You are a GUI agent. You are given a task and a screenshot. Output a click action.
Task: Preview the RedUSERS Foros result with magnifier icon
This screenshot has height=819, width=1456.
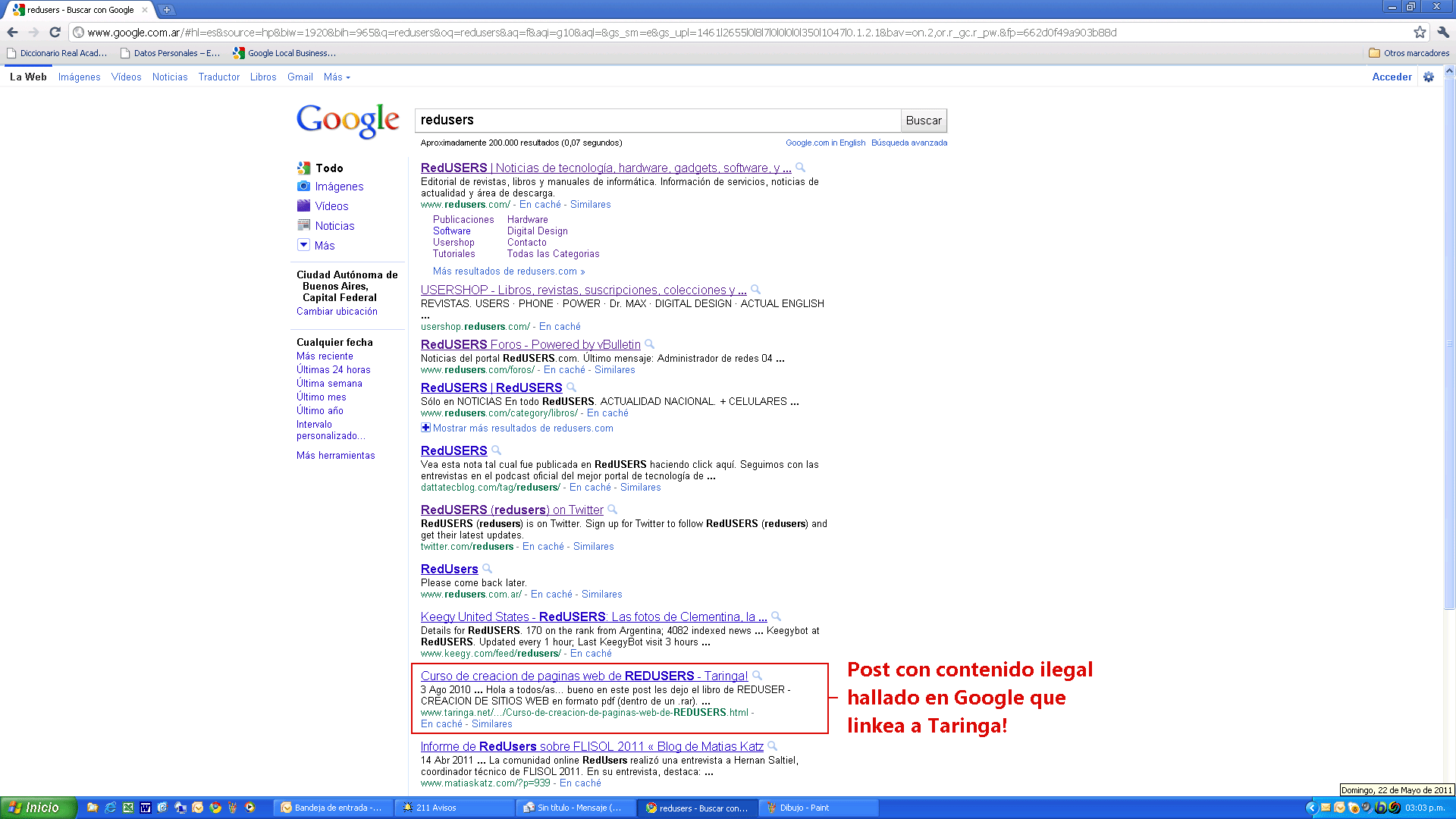pos(649,344)
